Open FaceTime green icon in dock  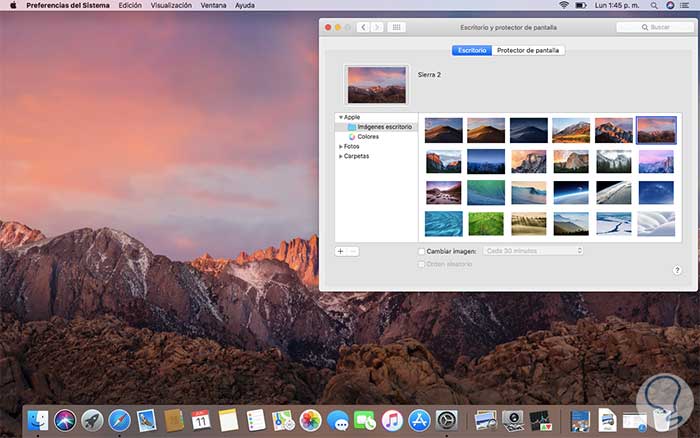pos(365,421)
